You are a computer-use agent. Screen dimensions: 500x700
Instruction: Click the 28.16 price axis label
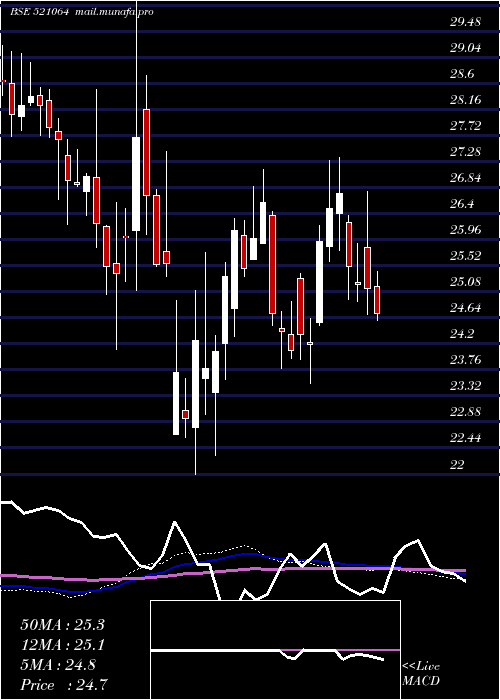(x=466, y=100)
